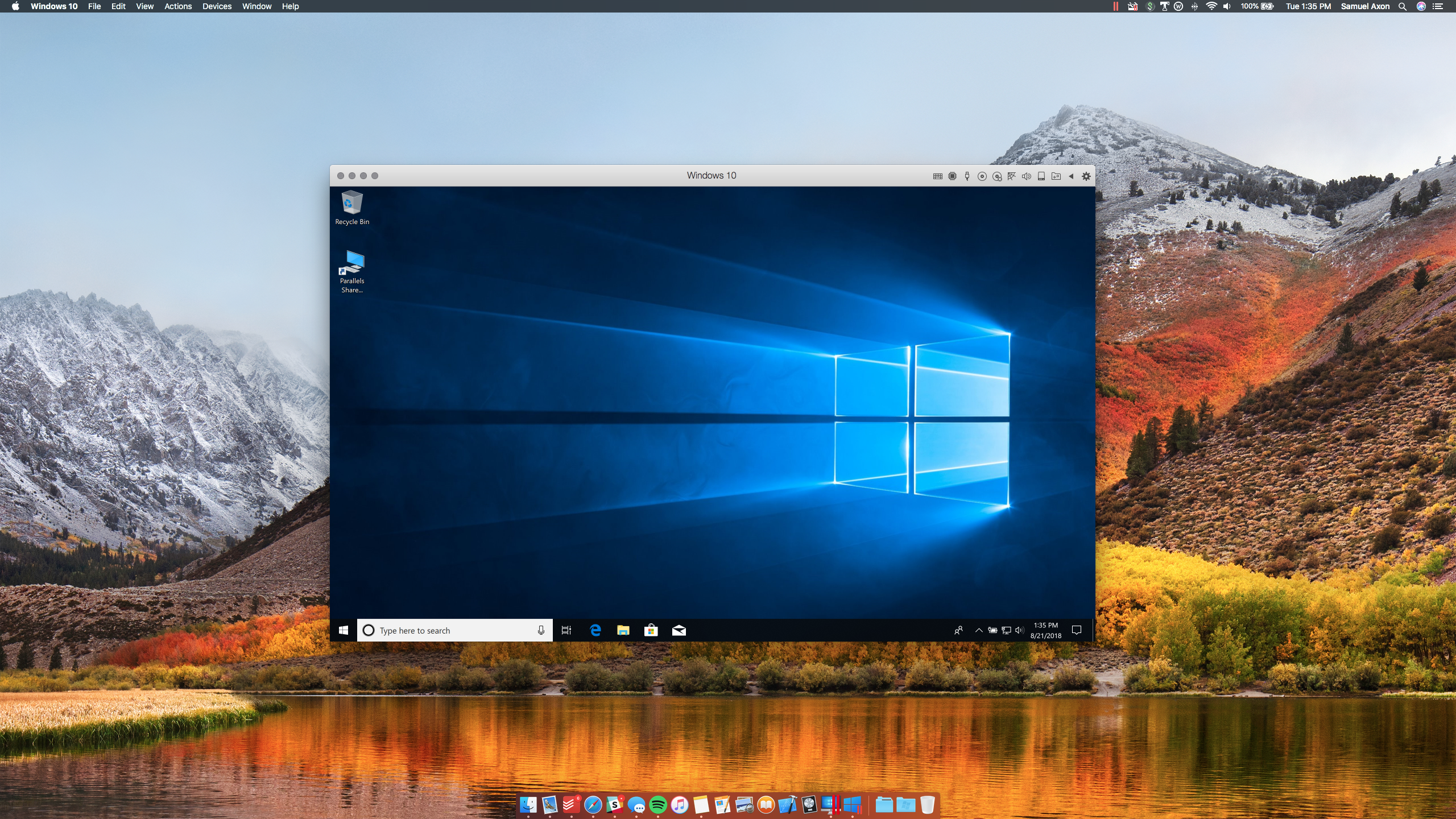
Task: Open the Edit menu
Action: (x=118, y=6)
